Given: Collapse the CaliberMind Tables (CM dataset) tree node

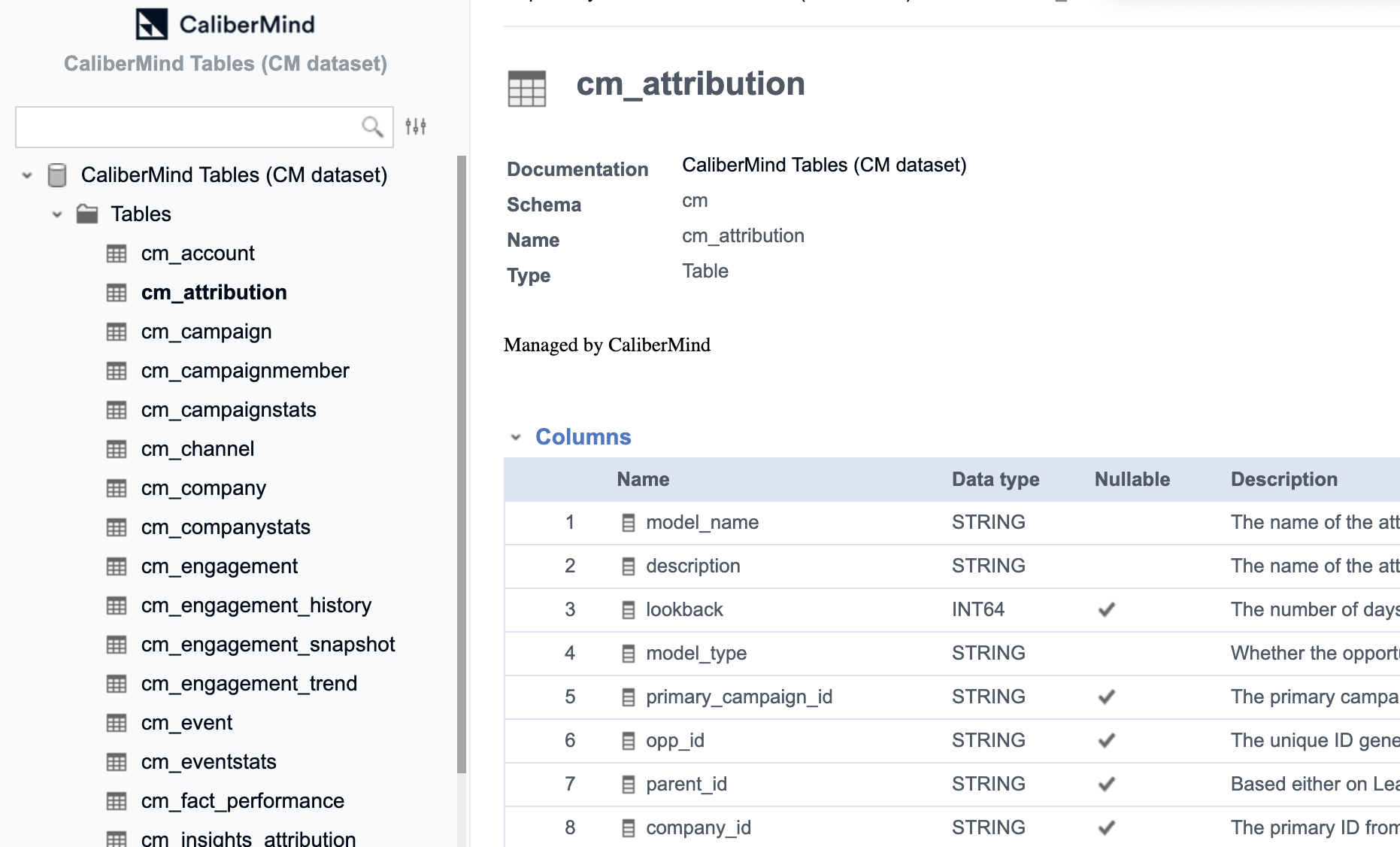Looking at the screenshot, I should coord(27,175).
